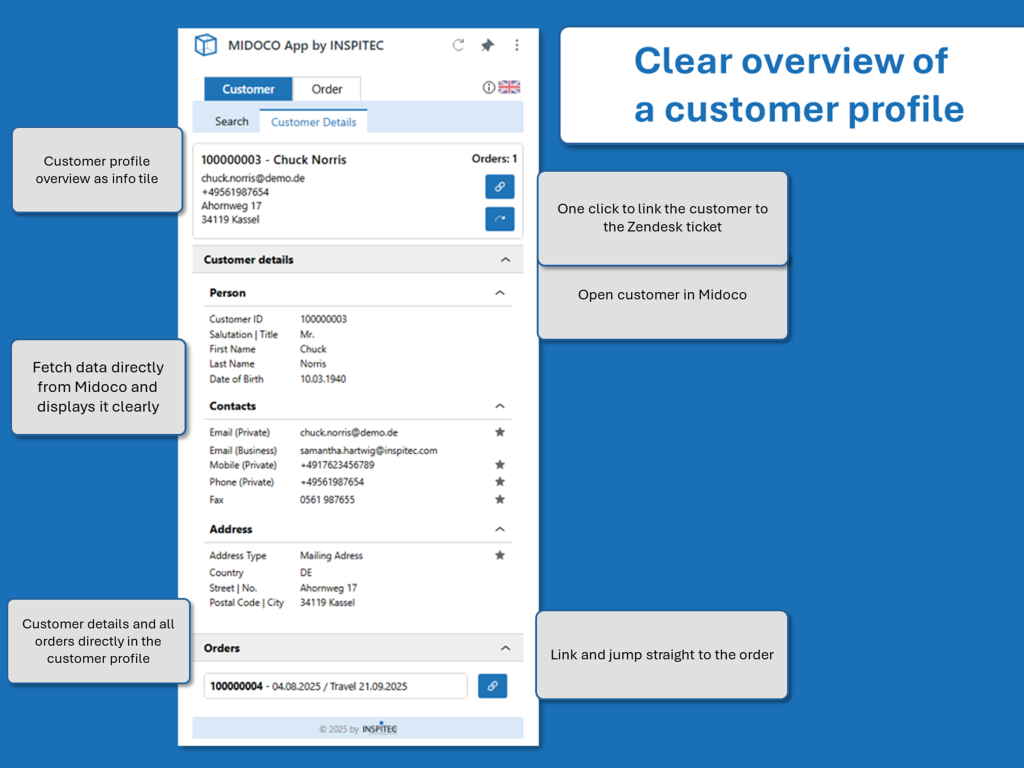
Task: Collapse the Orders section
Action: coord(505,648)
